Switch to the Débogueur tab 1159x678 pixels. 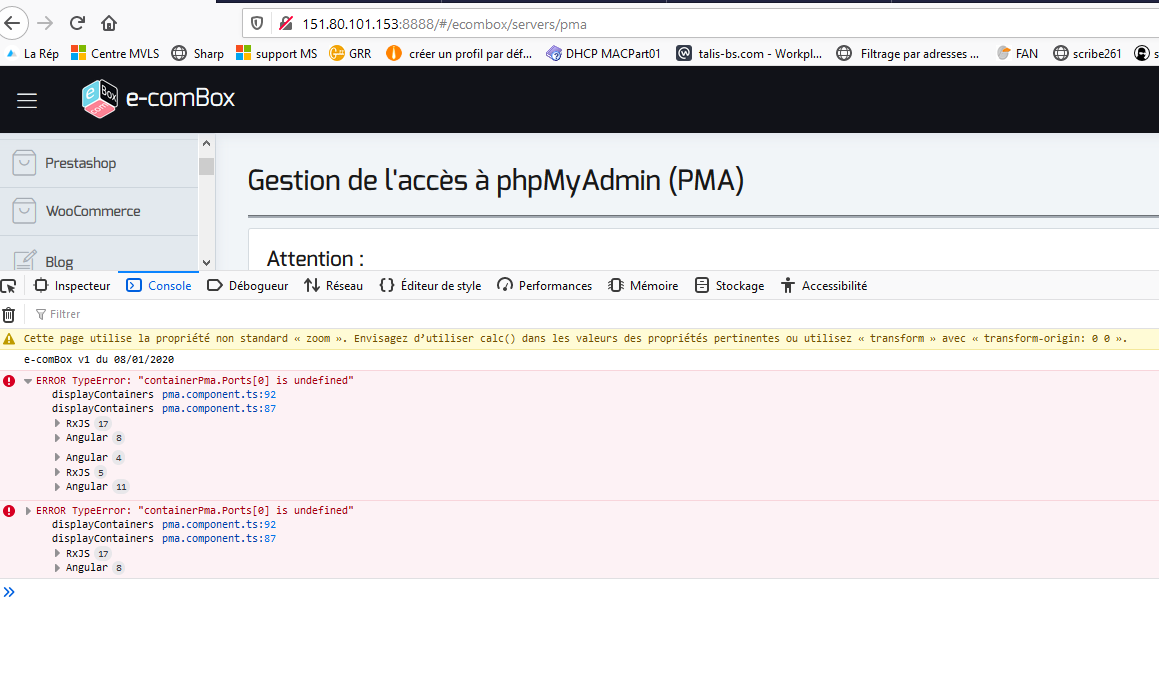pos(248,285)
